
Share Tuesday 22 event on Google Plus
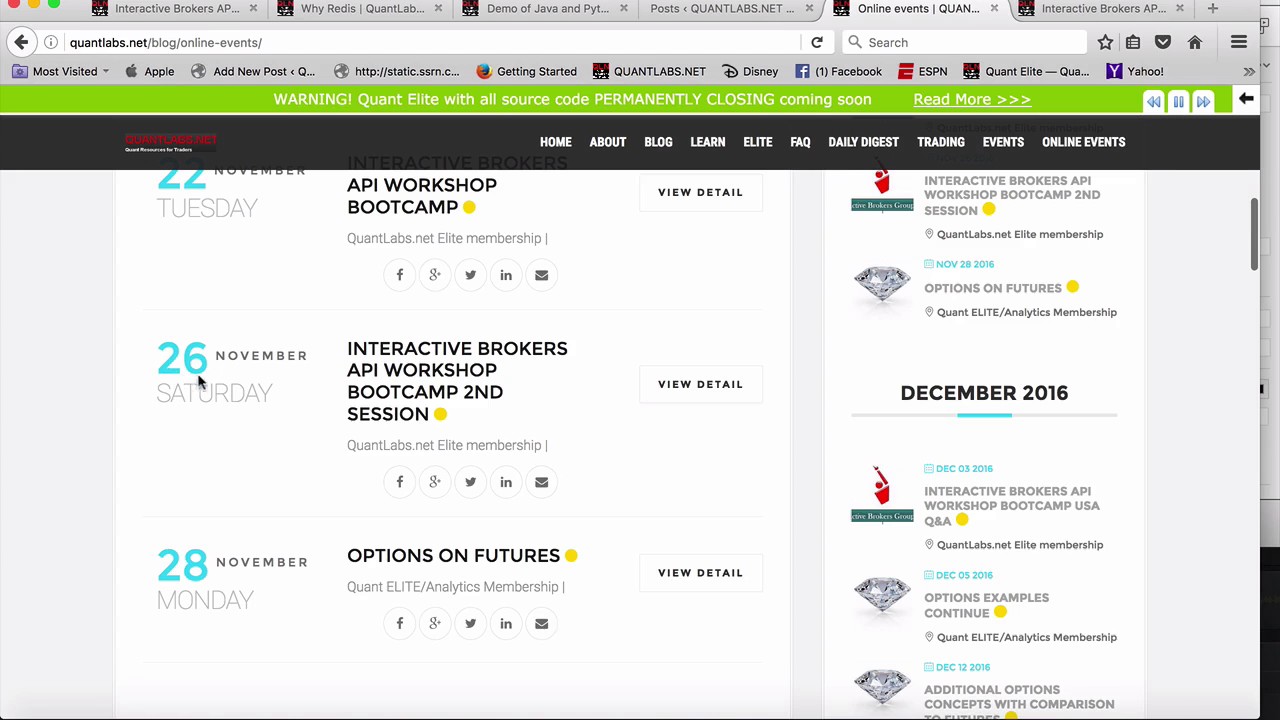click(435, 275)
